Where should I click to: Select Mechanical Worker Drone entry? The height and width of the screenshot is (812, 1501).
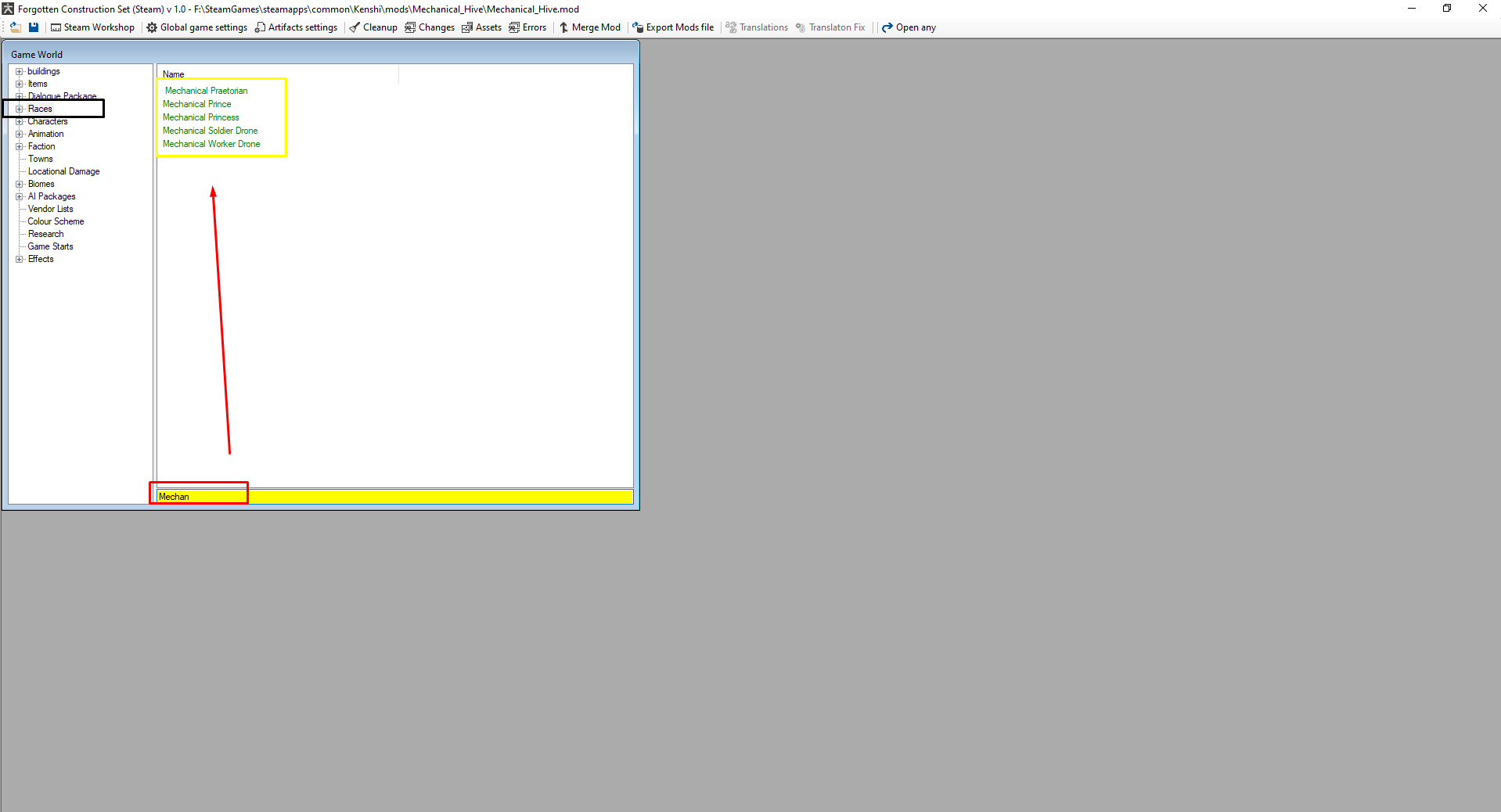[x=211, y=144]
